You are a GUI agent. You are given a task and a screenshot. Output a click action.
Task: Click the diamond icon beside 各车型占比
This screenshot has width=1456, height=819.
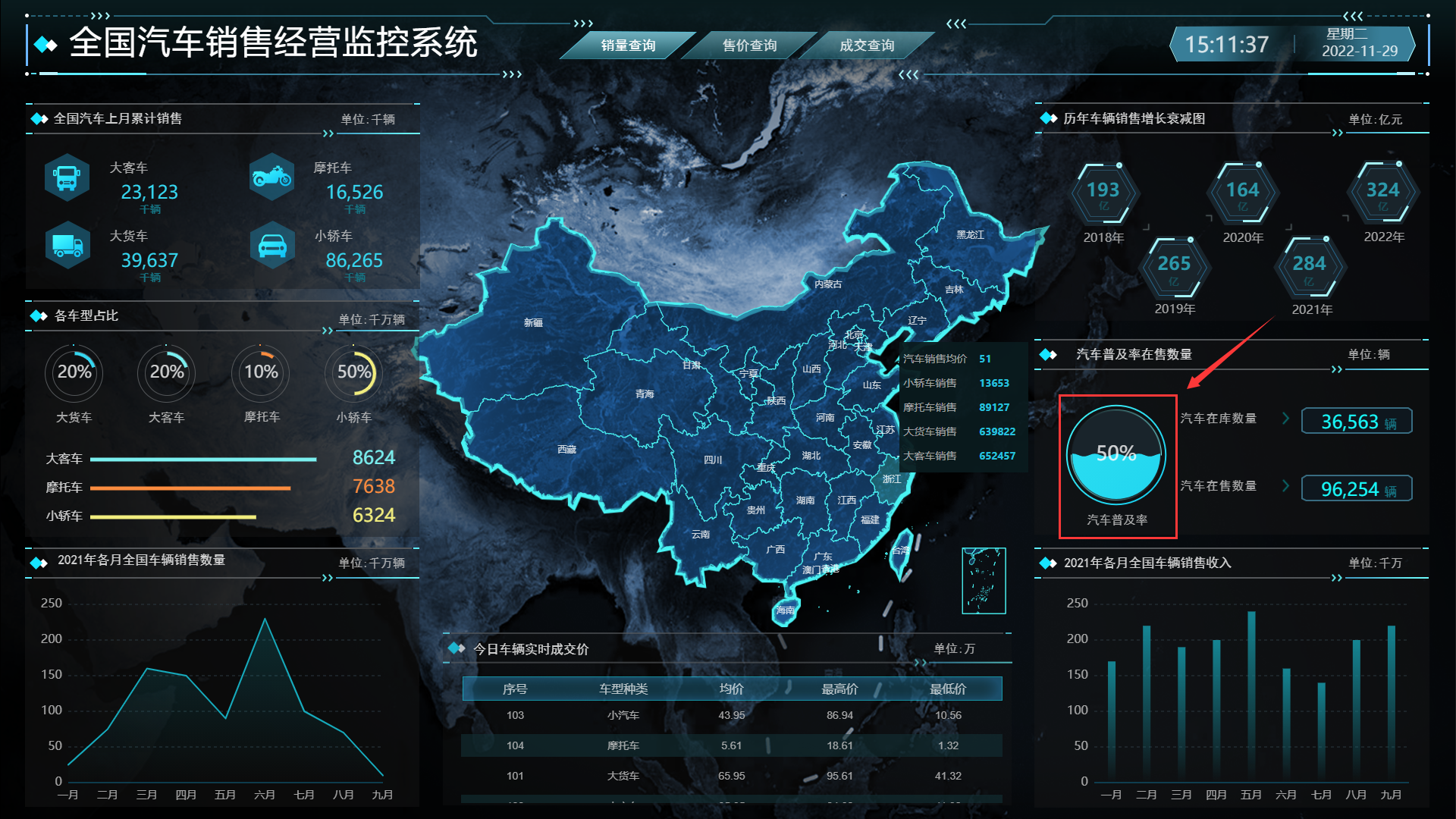coord(39,315)
